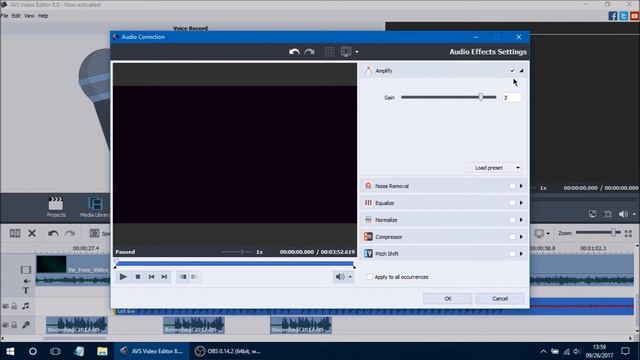This screenshot has width=640, height=360.
Task: Click the monitor preview icon
Action: (x=346, y=52)
